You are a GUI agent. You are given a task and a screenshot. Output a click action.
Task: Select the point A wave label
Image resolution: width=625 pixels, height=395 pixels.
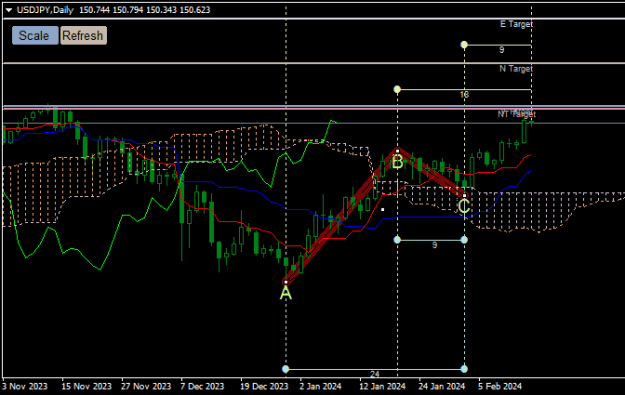point(286,293)
